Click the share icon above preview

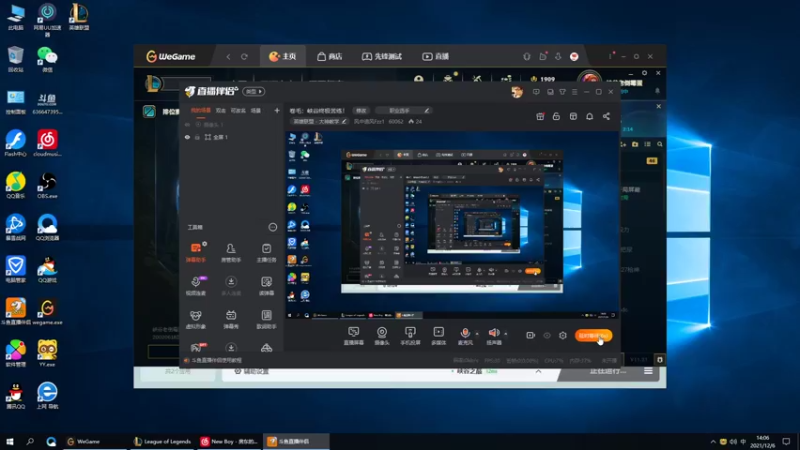coord(606,116)
